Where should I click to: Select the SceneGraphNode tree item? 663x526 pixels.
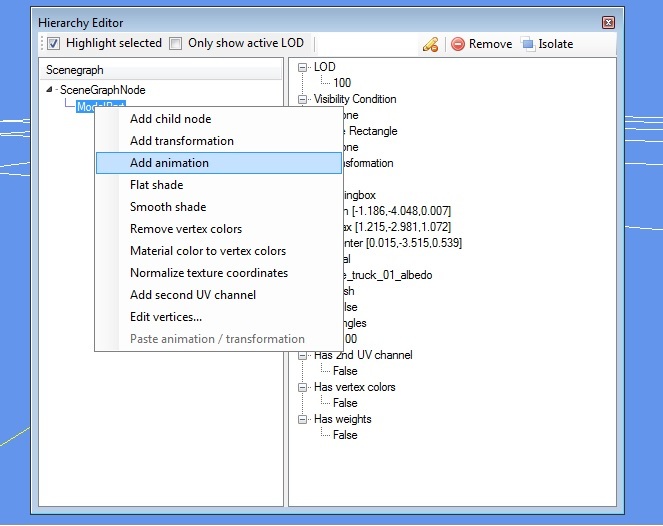(103, 90)
